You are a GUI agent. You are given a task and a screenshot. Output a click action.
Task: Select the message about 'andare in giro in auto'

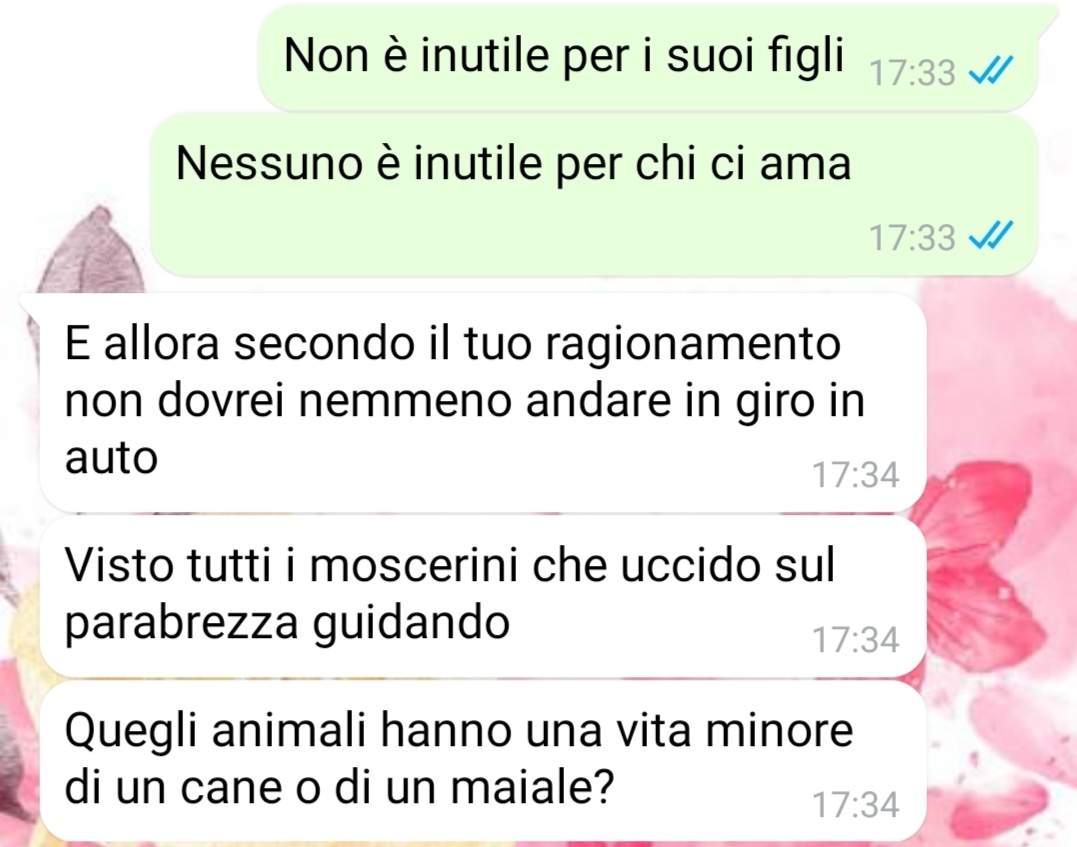pyautogui.click(x=483, y=403)
